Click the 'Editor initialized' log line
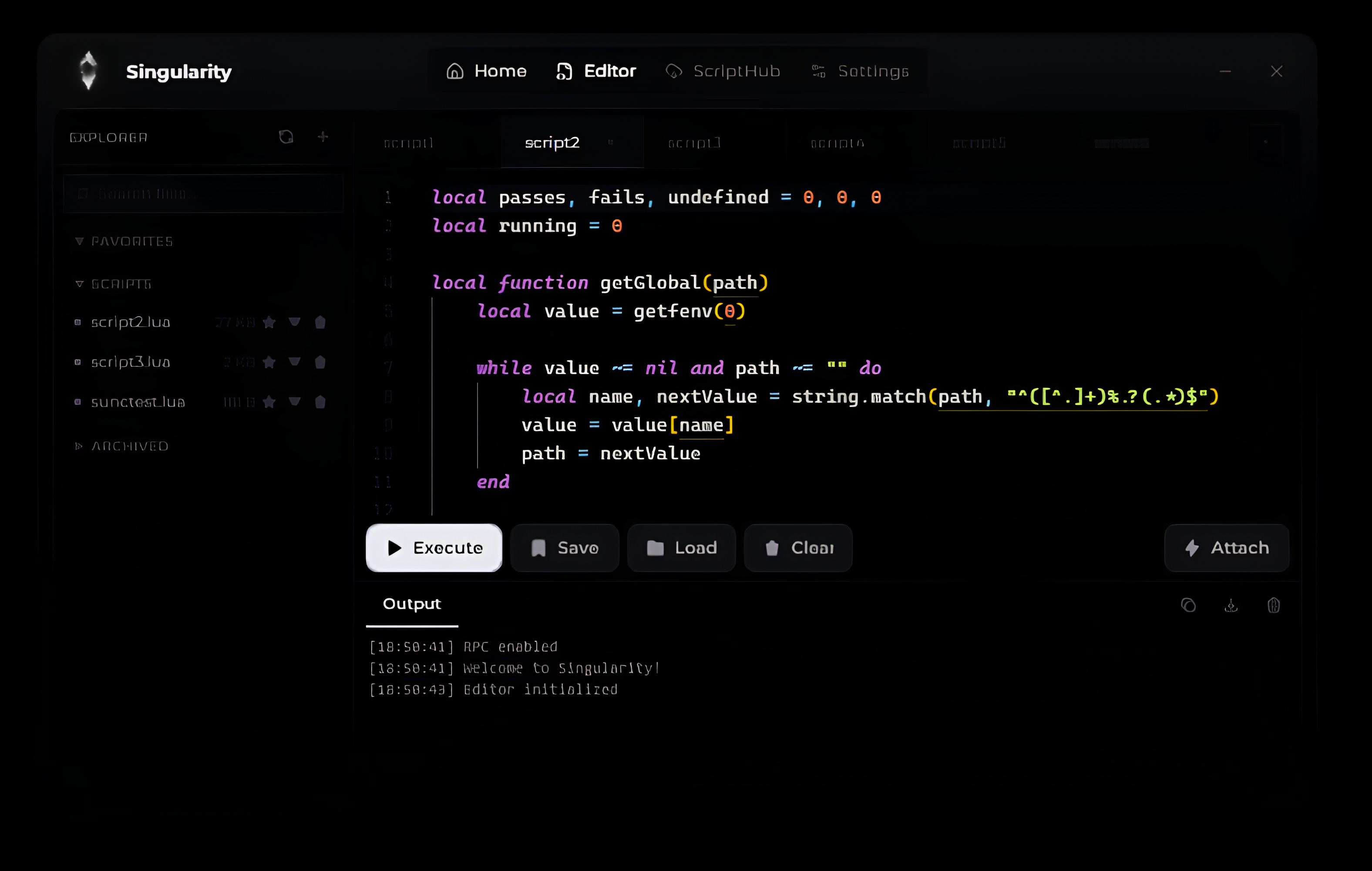 [494, 690]
